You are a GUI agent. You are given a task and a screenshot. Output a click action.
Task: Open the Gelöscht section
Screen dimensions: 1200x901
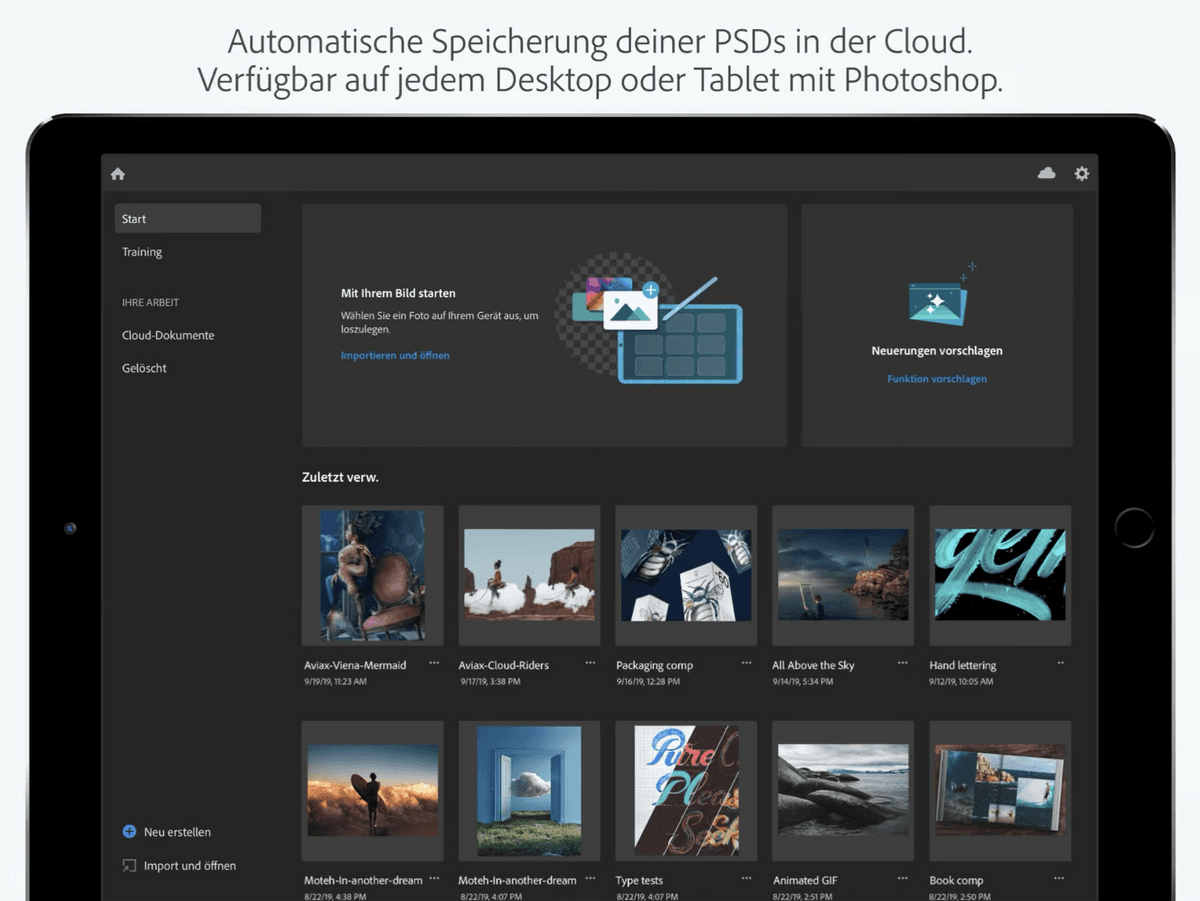coord(144,368)
